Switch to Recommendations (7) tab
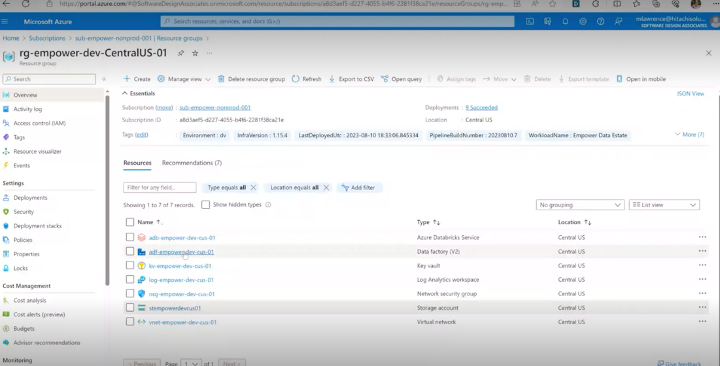This screenshot has height=366, width=720. click(191, 163)
